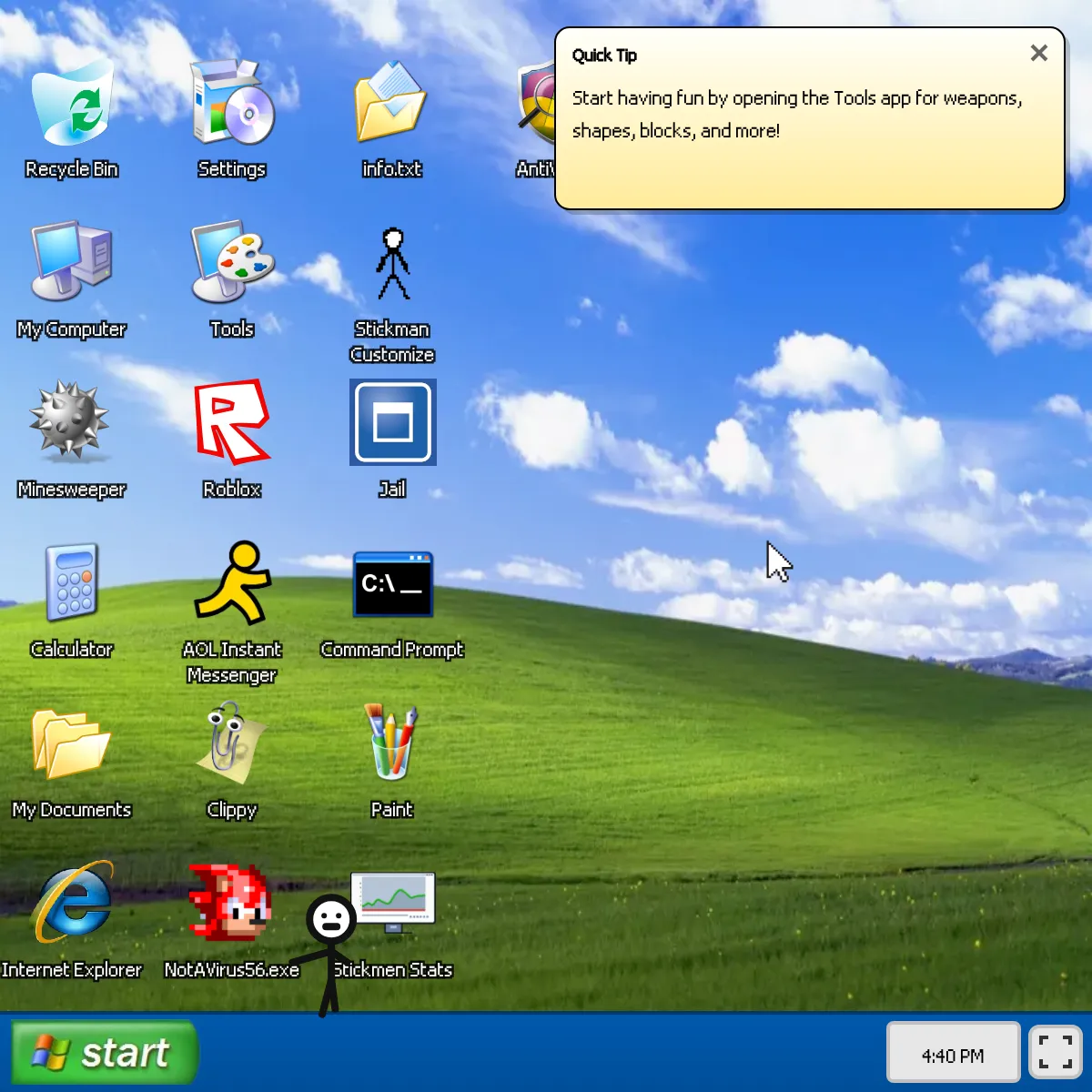Open the Minesweeper game icon
The image size is (1092, 1092).
coord(69,420)
